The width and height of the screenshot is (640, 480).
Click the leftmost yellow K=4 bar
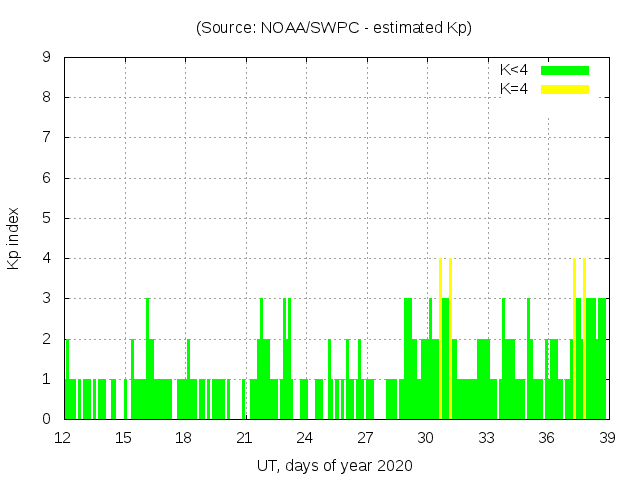440,340
